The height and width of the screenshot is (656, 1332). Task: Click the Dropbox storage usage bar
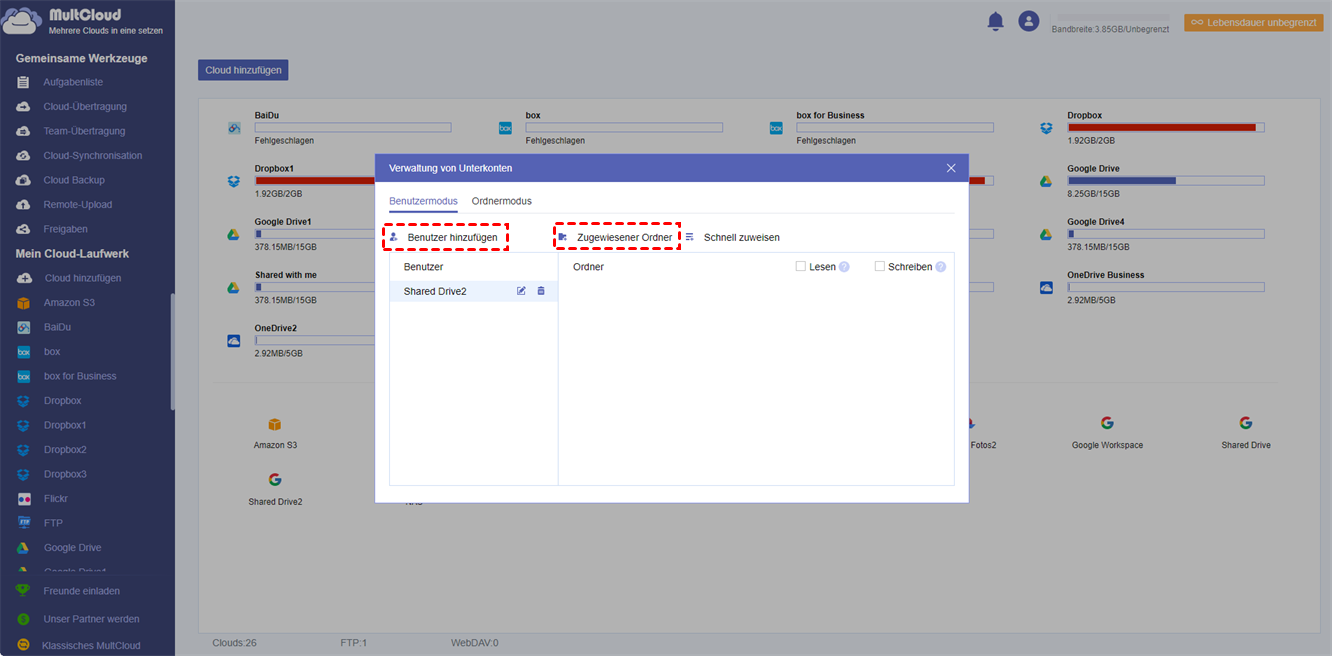pos(1166,127)
